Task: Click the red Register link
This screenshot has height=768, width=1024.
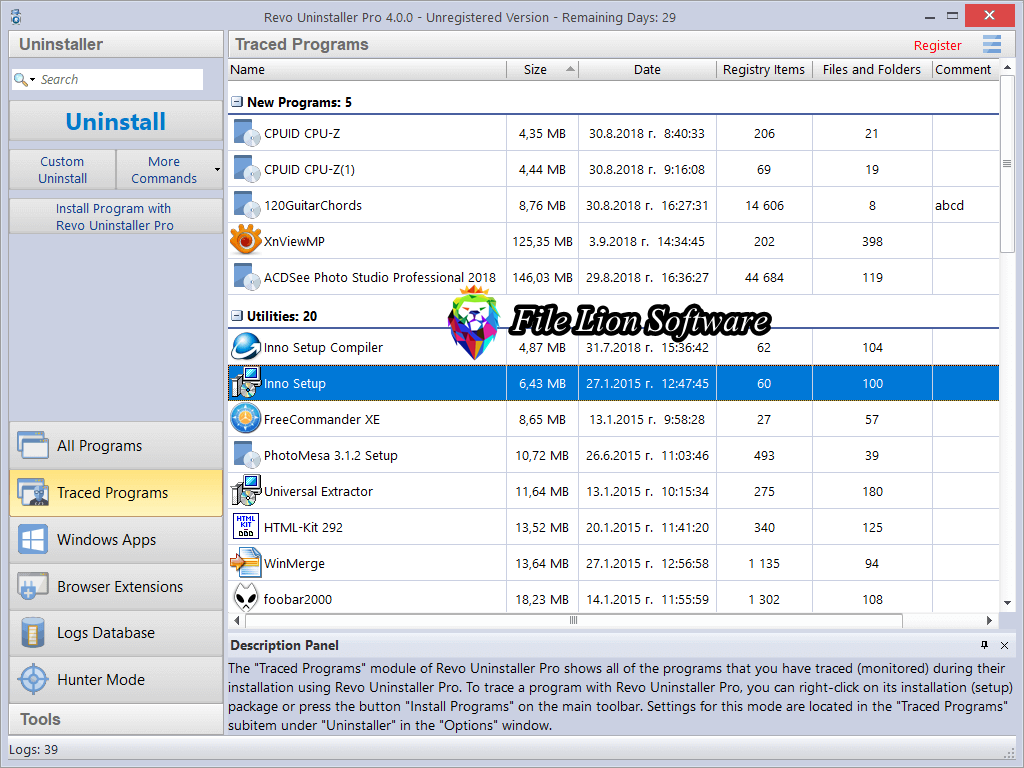Action: (x=937, y=45)
